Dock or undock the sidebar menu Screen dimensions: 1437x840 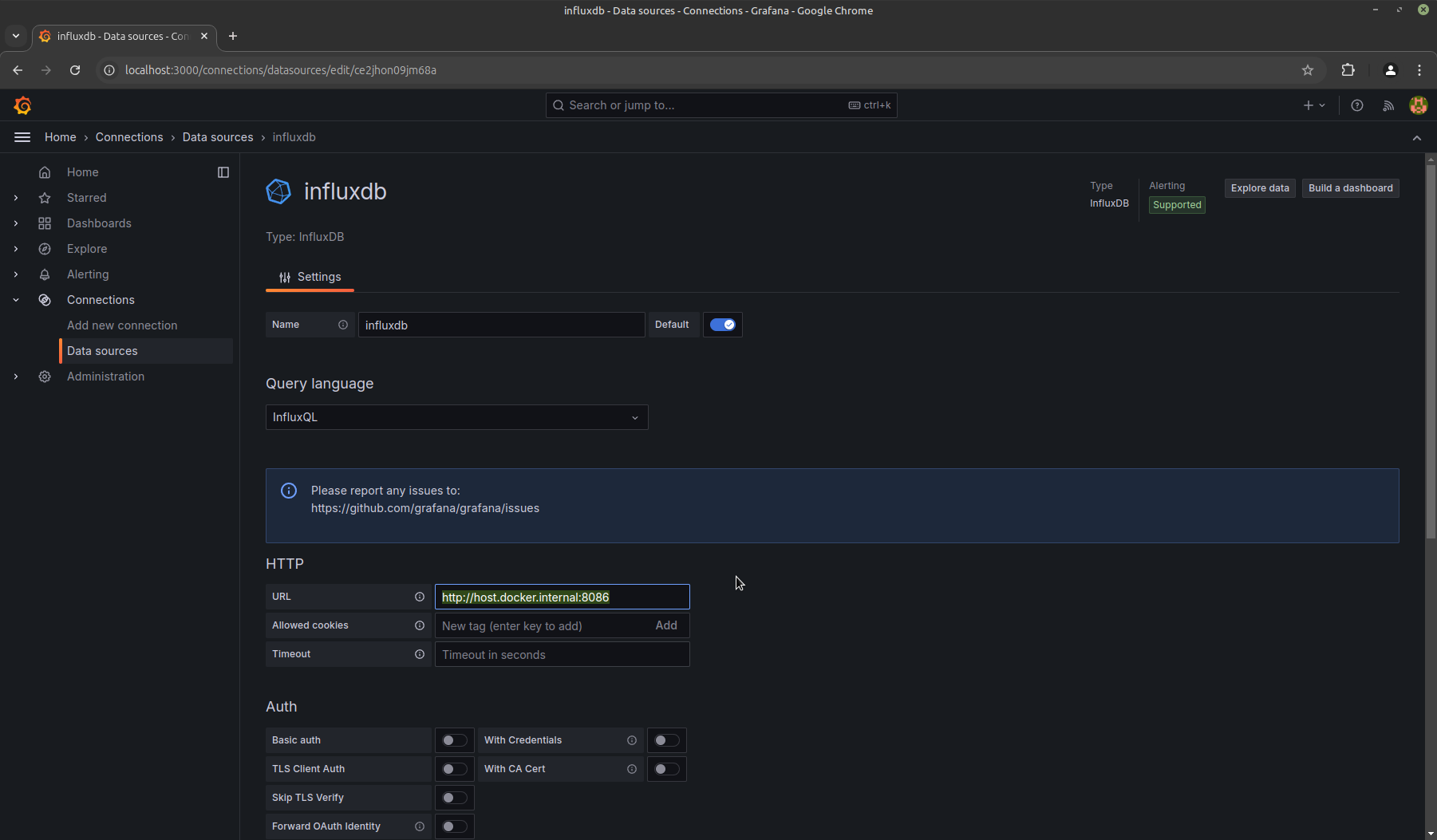click(223, 172)
